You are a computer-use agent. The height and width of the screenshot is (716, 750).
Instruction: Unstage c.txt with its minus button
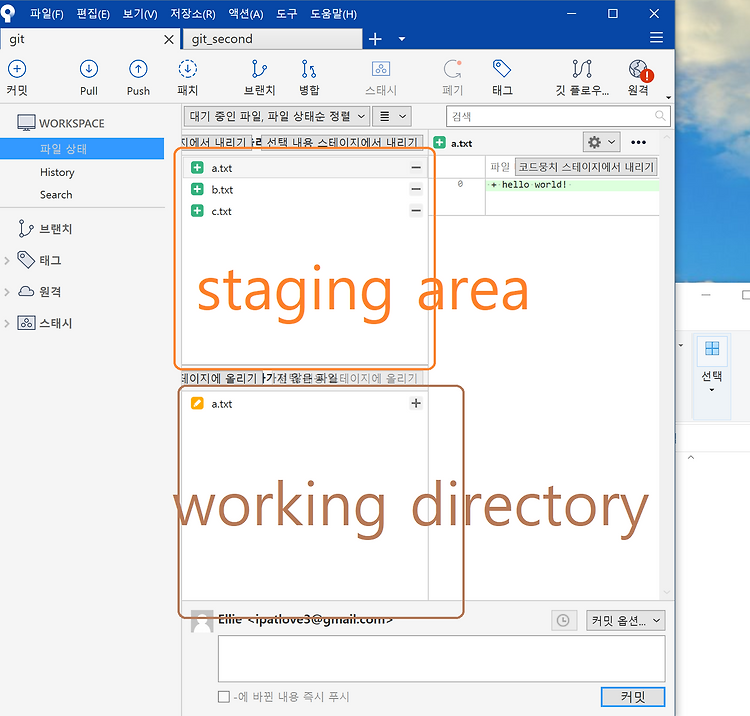[416, 210]
